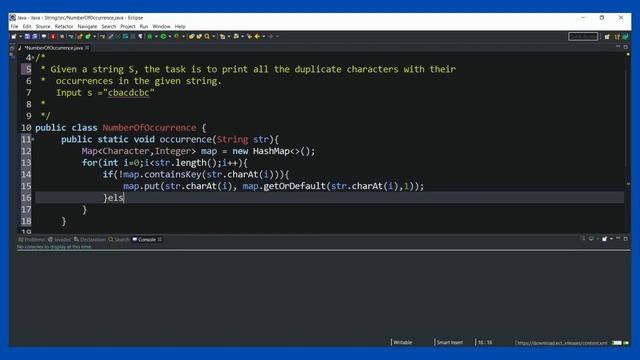
Task: Open the Source menu
Action: (43, 27)
